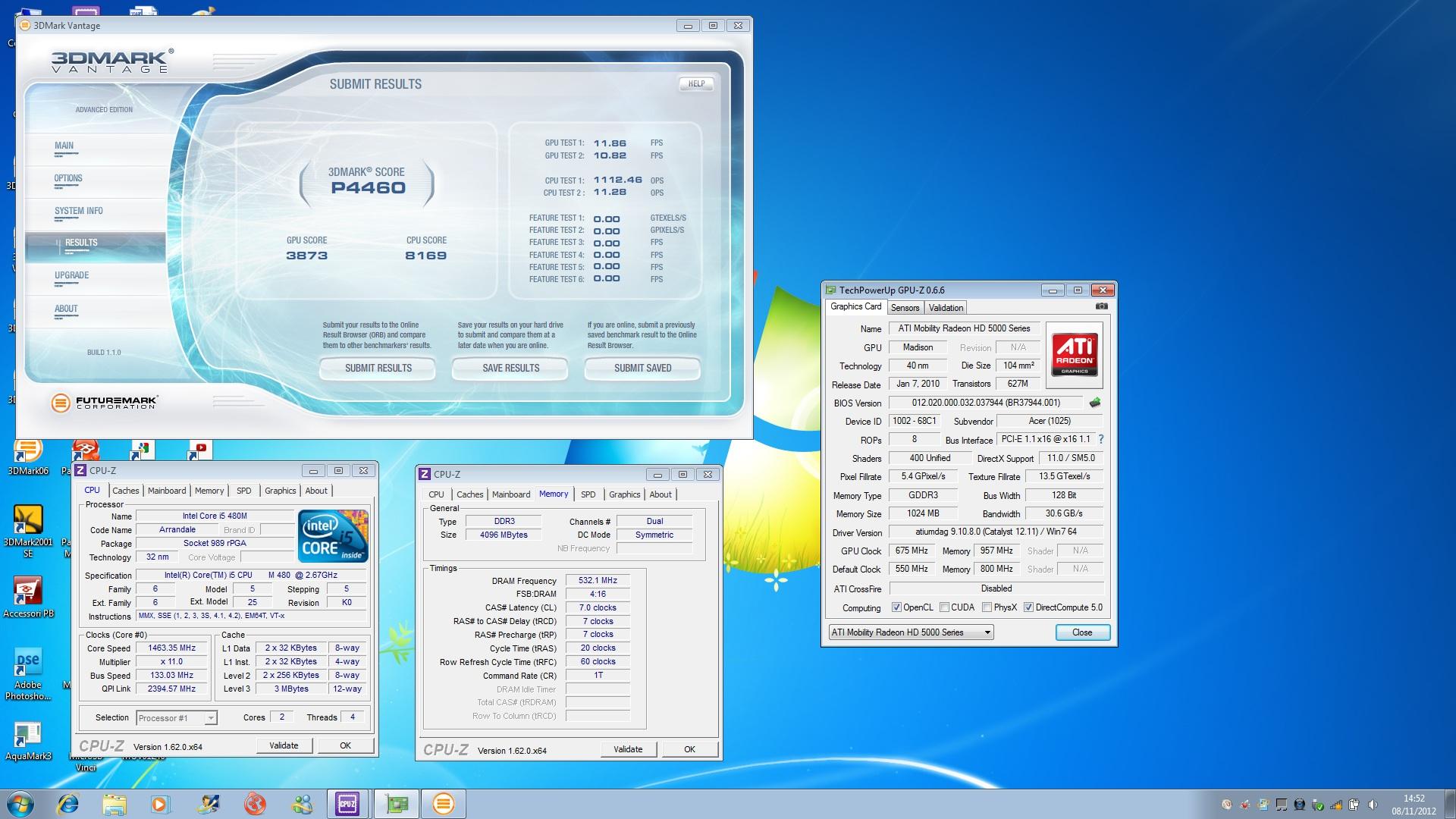Open the Mainboard tab in left CPU-Z window

(x=167, y=491)
